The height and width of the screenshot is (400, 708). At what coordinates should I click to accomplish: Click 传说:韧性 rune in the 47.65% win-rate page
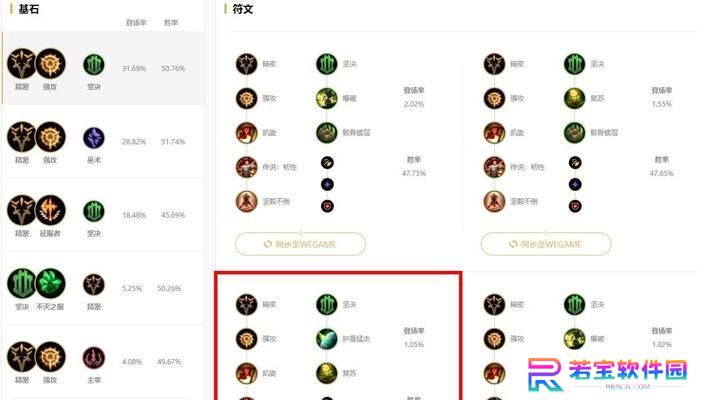click(494, 167)
